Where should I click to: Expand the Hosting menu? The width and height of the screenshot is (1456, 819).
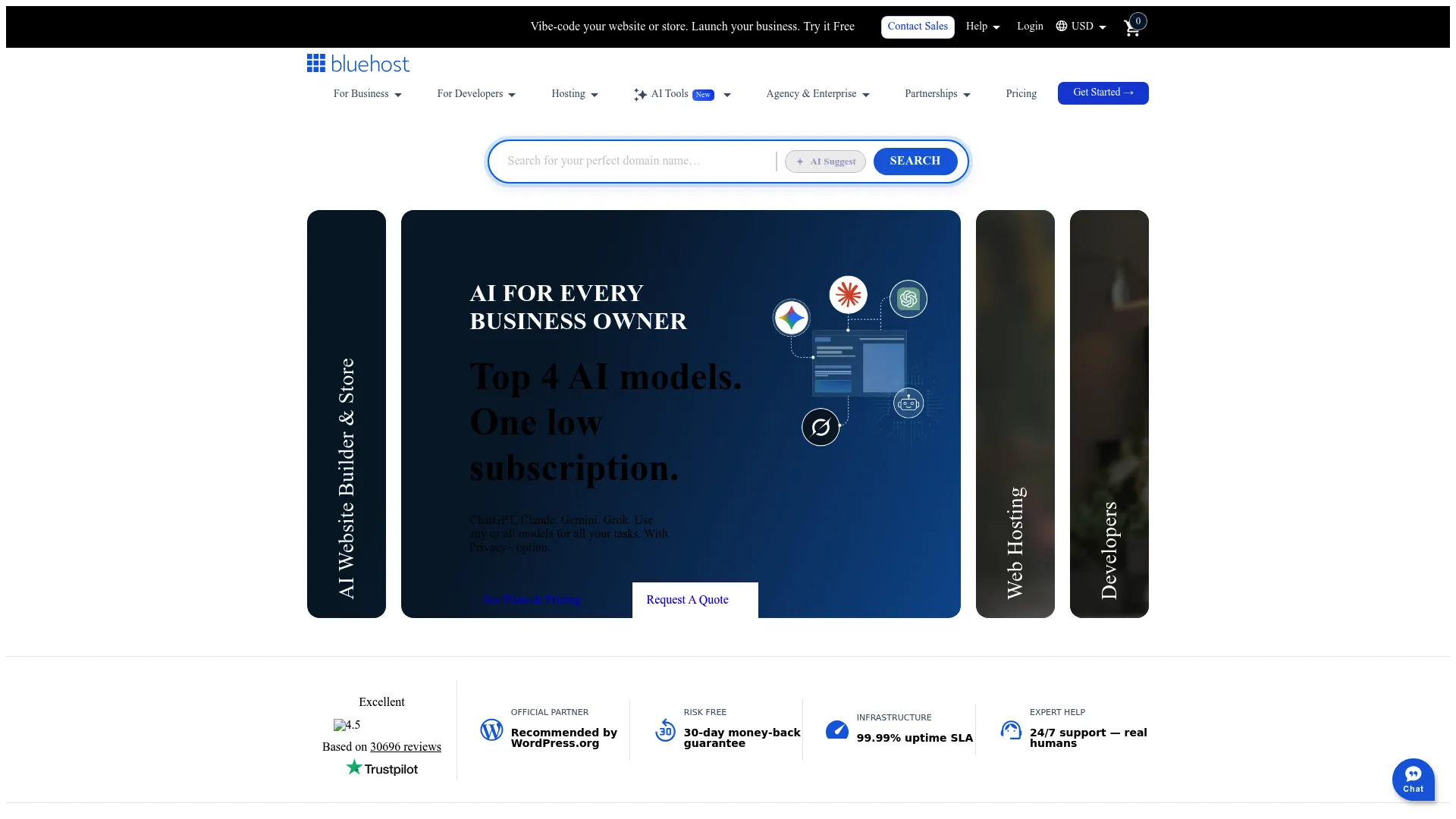tap(574, 94)
